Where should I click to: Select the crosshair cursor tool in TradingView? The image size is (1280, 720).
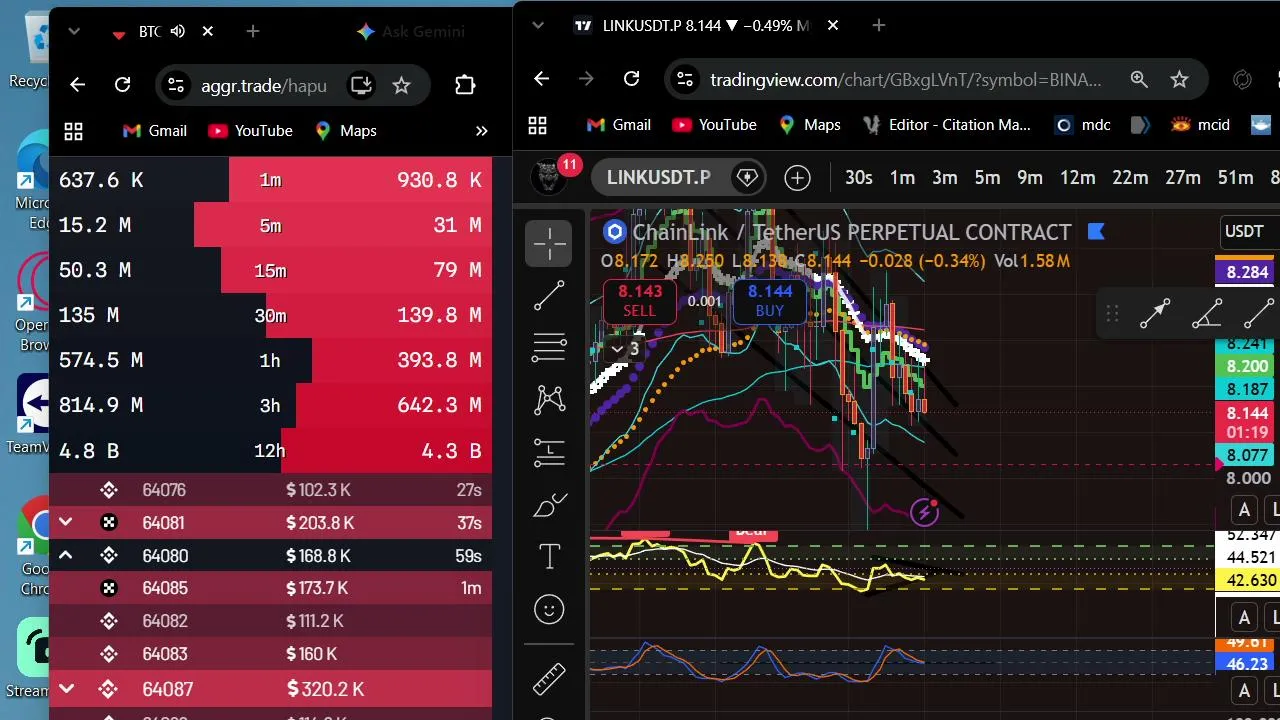click(549, 243)
